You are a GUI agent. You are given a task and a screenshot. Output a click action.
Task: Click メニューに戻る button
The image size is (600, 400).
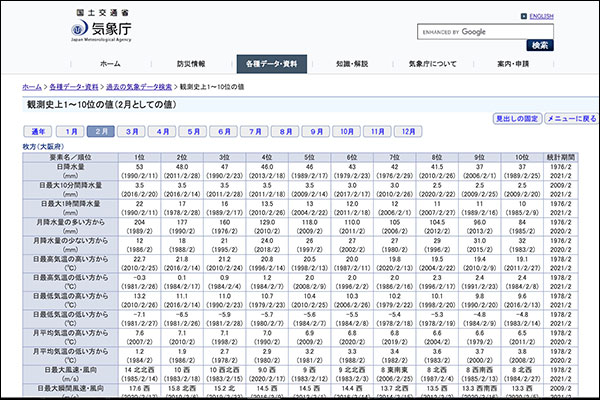[x=572, y=118]
